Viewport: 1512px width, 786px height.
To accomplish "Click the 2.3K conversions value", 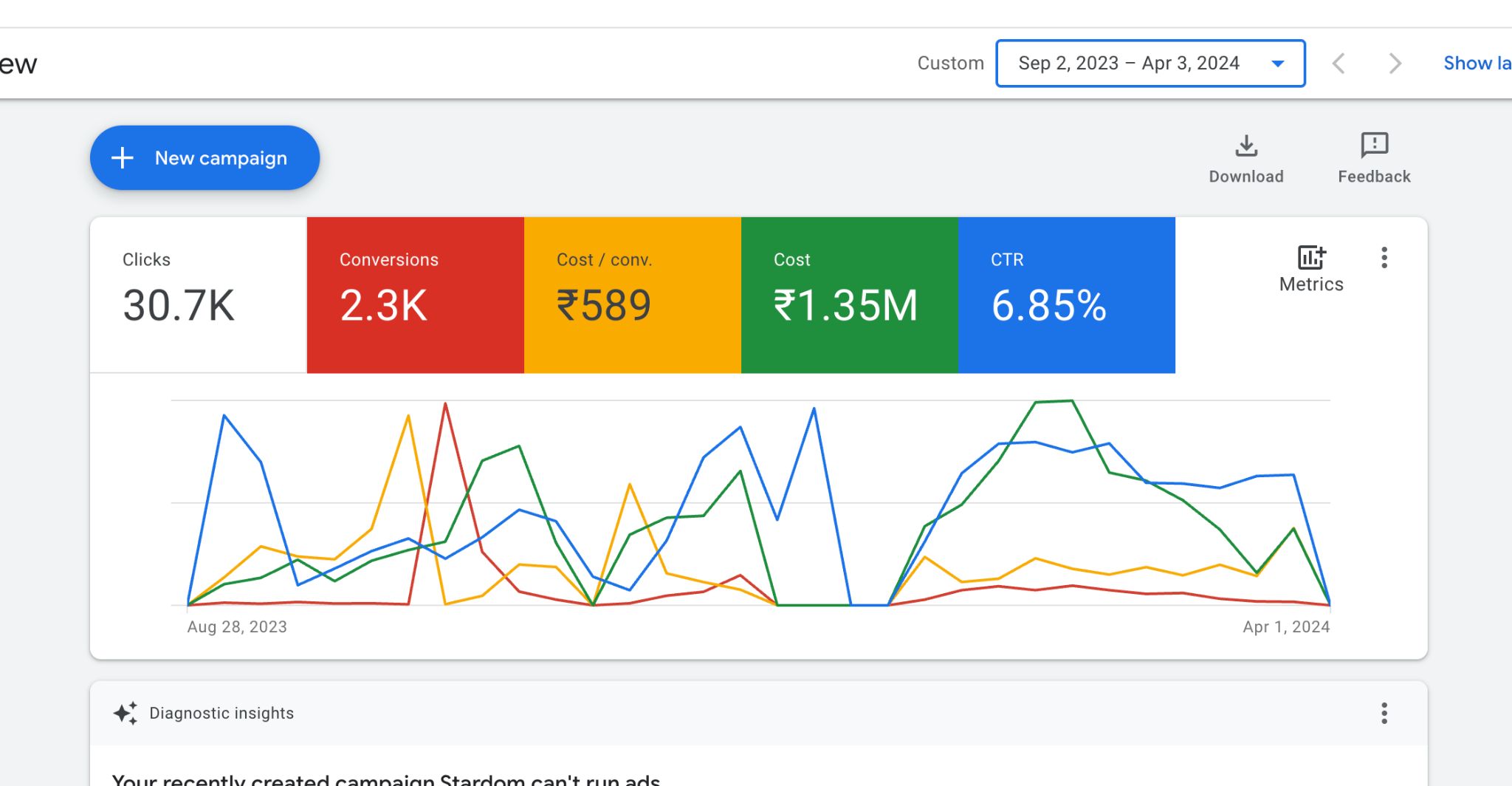I will coord(384,305).
